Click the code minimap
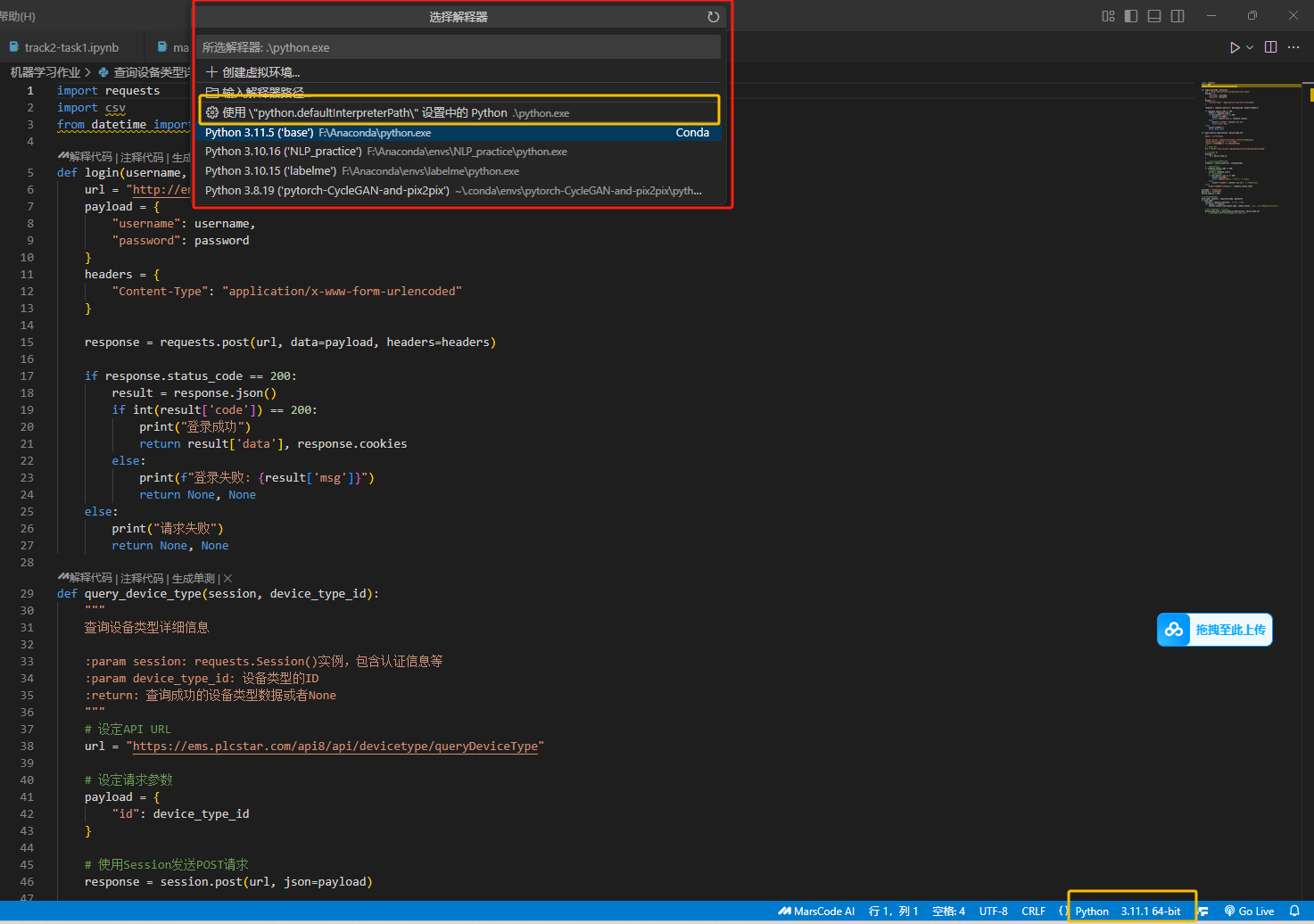This screenshot has height=924, width=1314. click(1252, 147)
